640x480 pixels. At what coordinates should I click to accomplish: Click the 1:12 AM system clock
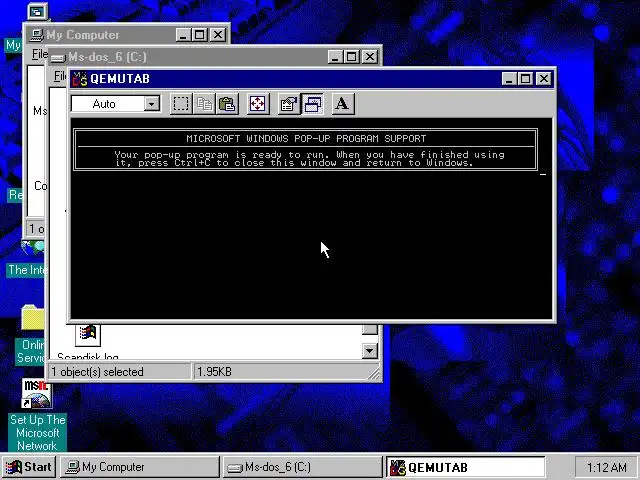pos(606,467)
